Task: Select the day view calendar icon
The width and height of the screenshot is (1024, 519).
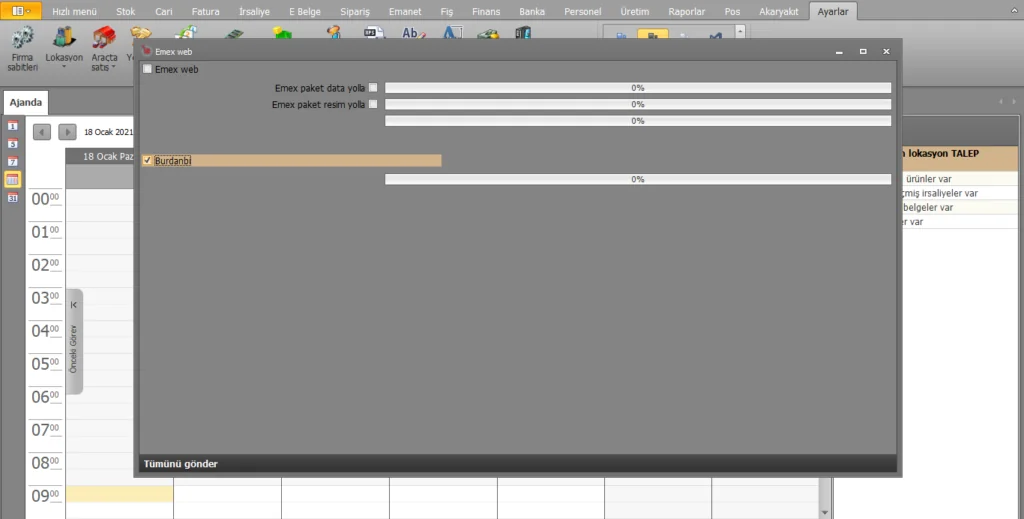Action: pyautogui.click(x=12, y=125)
